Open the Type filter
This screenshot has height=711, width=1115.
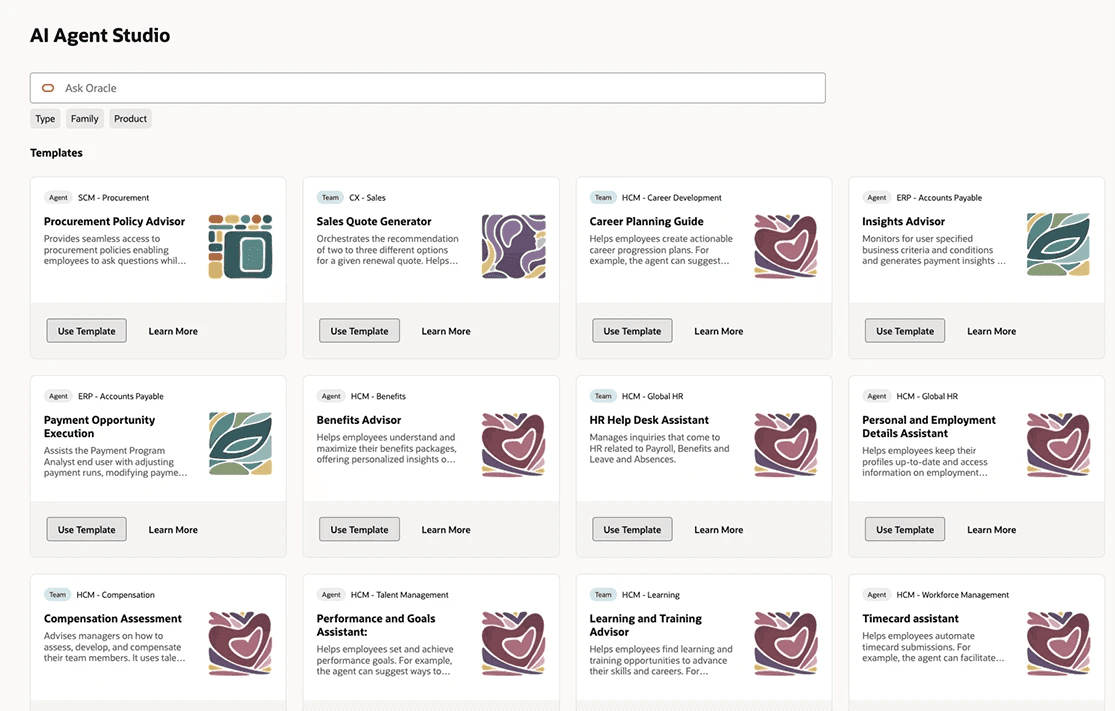tap(44, 118)
